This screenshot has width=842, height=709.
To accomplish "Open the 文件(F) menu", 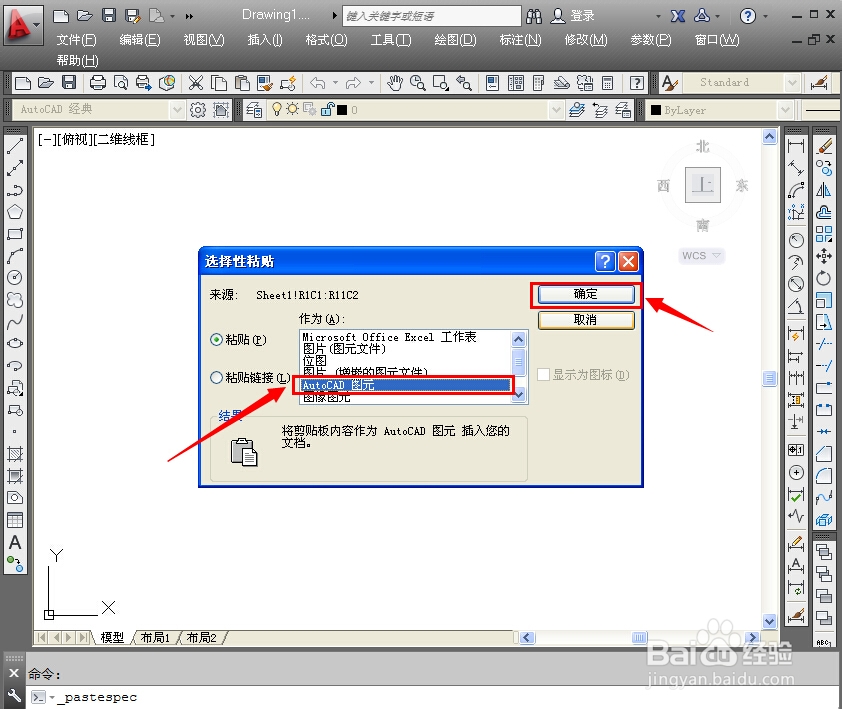I will pos(76,40).
